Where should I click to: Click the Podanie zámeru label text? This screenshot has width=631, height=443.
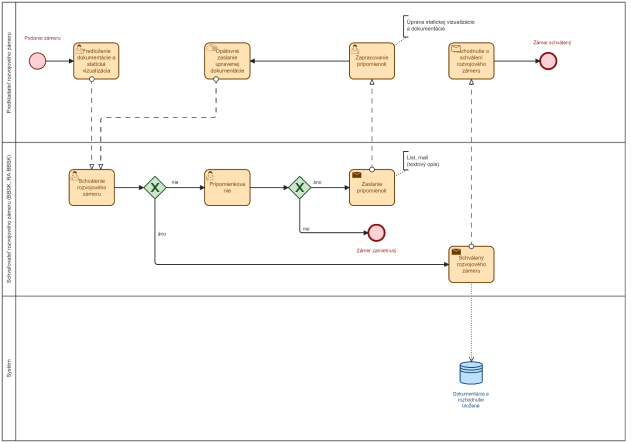43,38
